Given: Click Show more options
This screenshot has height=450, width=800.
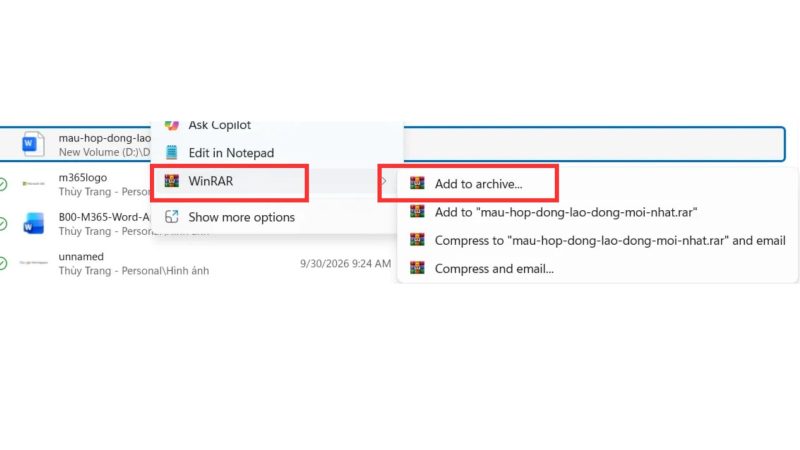Looking at the screenshot, I should click(241, 217).
